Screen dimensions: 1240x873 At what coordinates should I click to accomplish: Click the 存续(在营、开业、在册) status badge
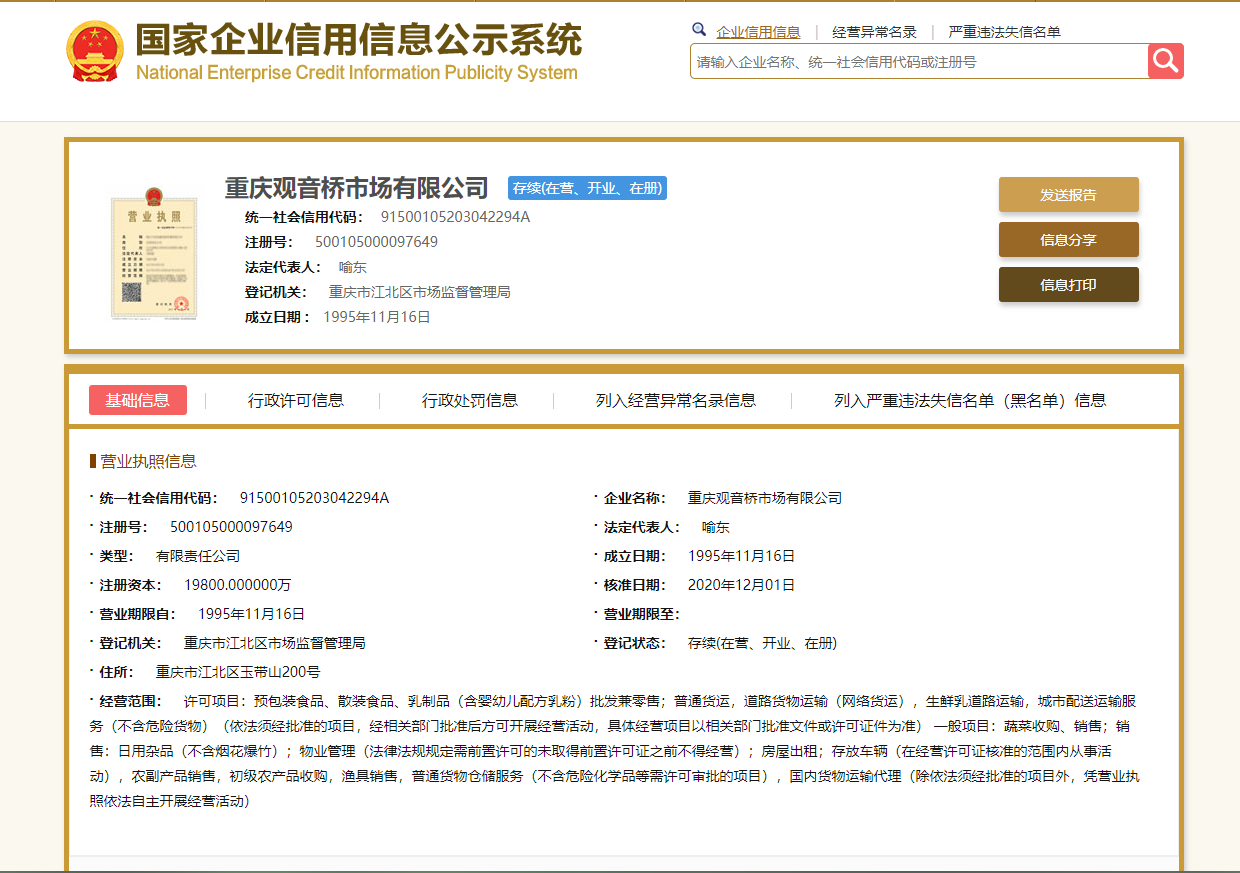[587, 188]
